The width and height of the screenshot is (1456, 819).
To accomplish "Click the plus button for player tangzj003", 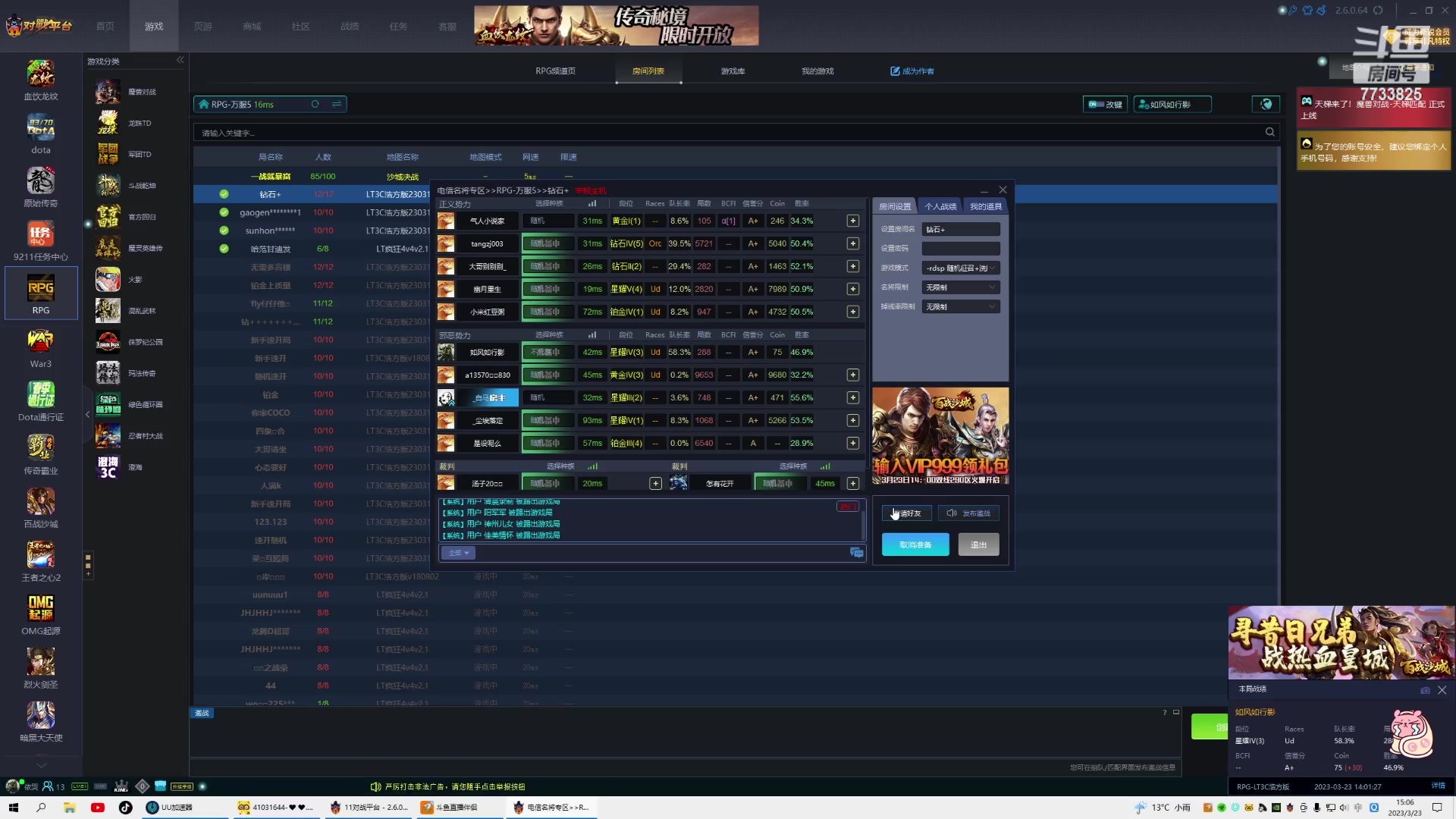I will [853, 243].
